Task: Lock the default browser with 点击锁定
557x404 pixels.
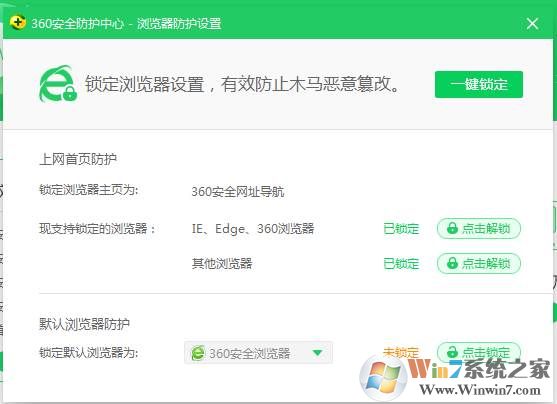Action: click(479, 352)
